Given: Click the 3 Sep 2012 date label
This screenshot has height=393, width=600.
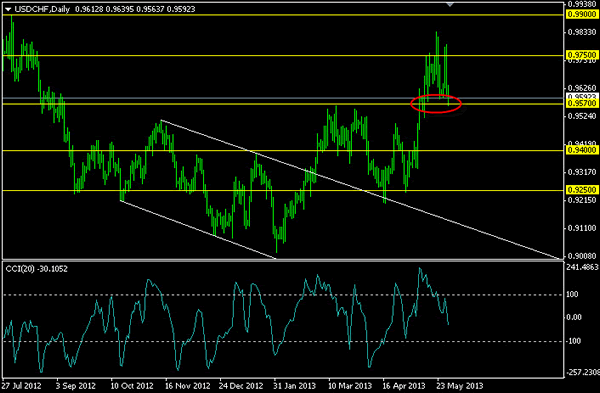Looking at the screenshot, I should coord(75,385).
